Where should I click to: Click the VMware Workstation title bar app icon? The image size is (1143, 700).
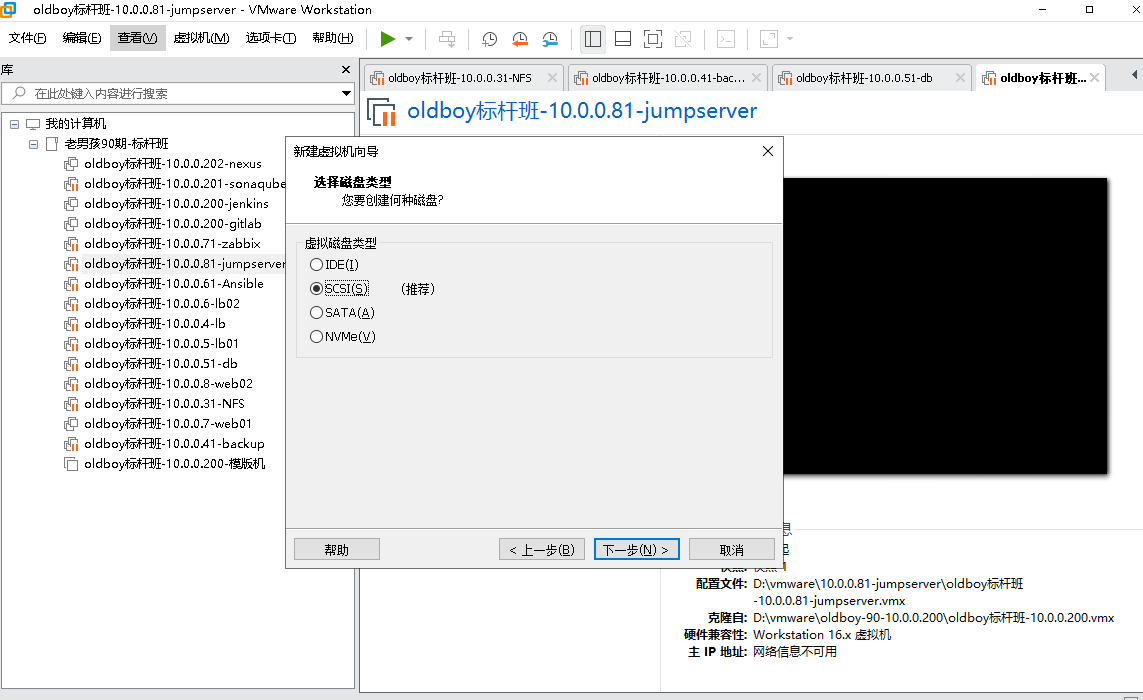point(8,9)
